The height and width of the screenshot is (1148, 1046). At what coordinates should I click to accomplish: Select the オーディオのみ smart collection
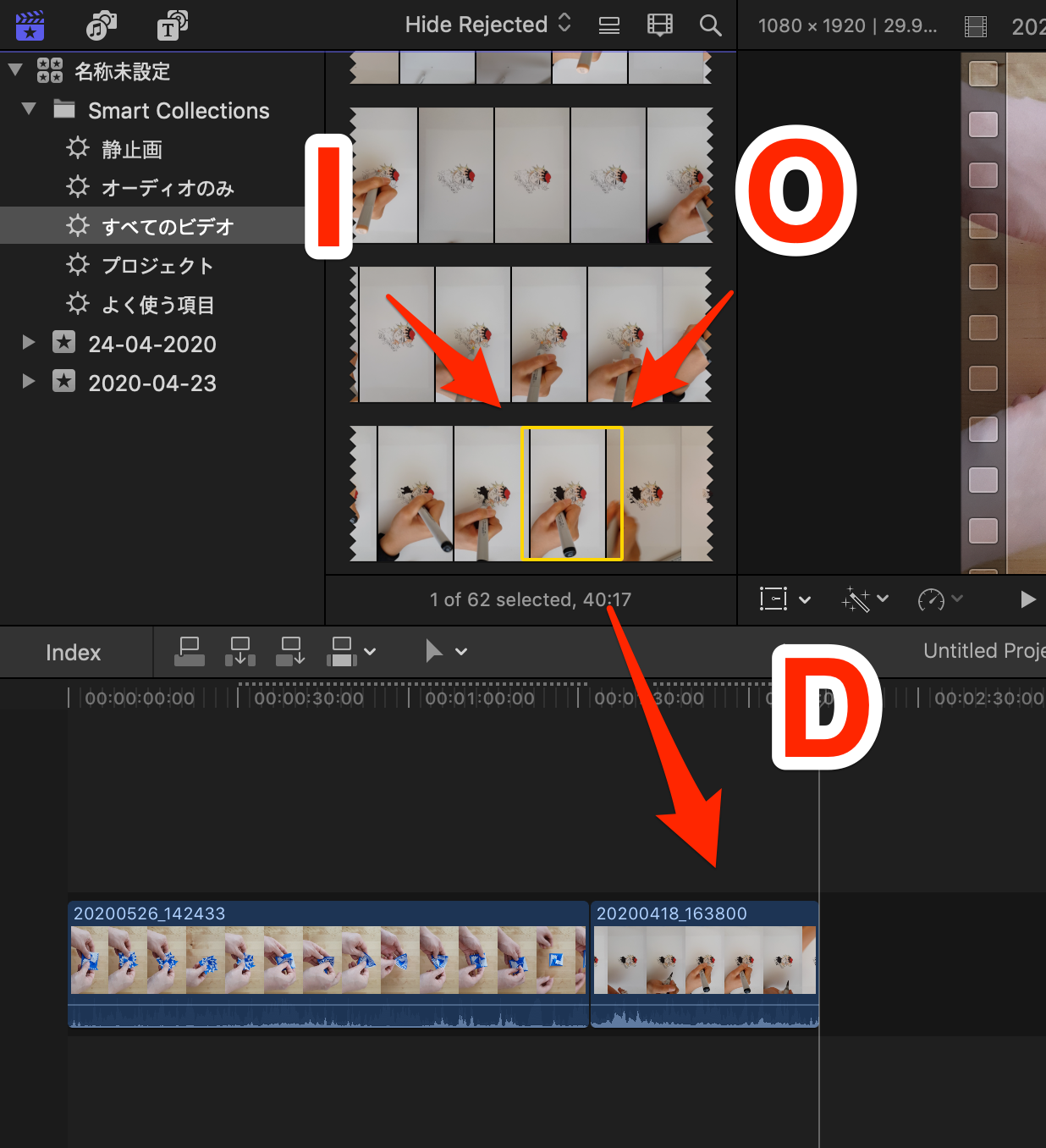(x=152, y=188)
